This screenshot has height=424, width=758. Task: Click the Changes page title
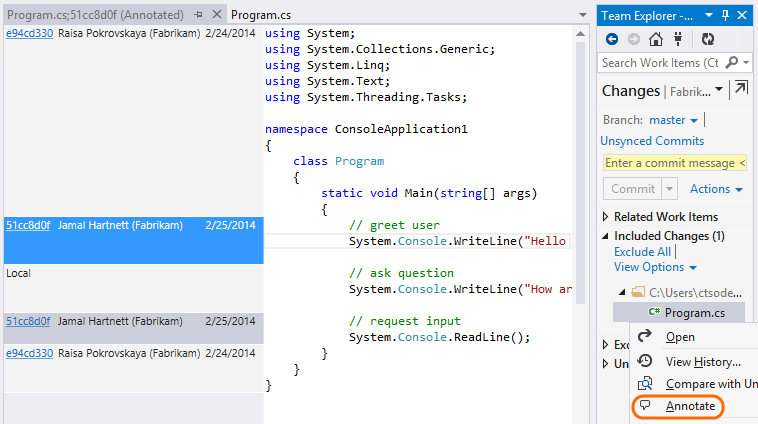(631, 90)
